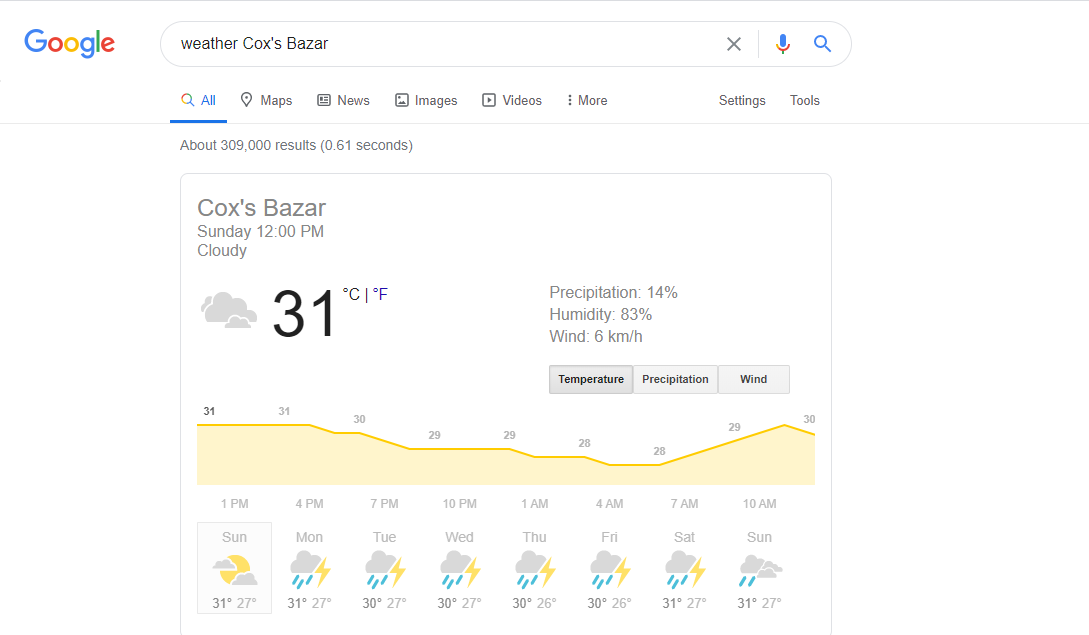Select Monday's thunderstorm forecast icon

(x=309, y=570)
